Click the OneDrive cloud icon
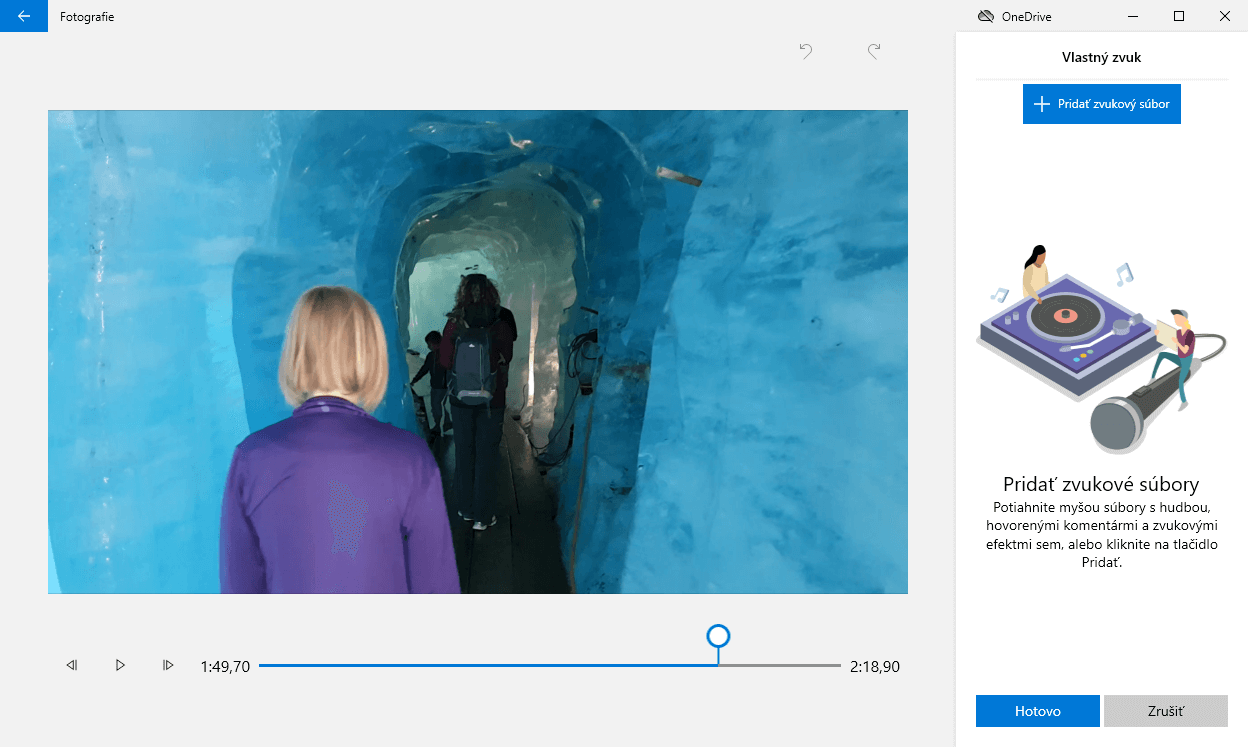1248x747 pixels. click(985, 16)
